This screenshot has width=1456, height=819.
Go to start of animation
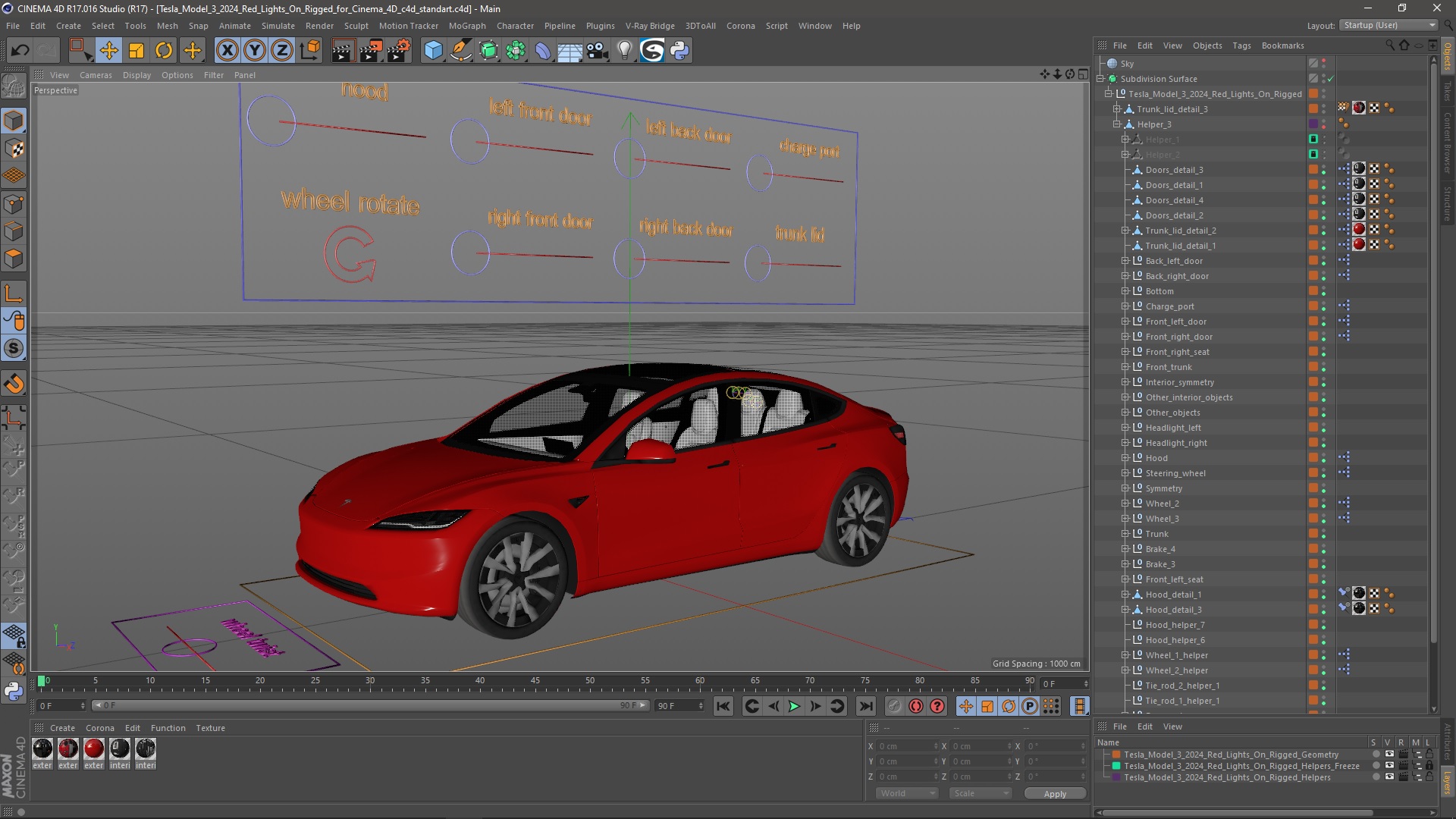coord(723,706)
